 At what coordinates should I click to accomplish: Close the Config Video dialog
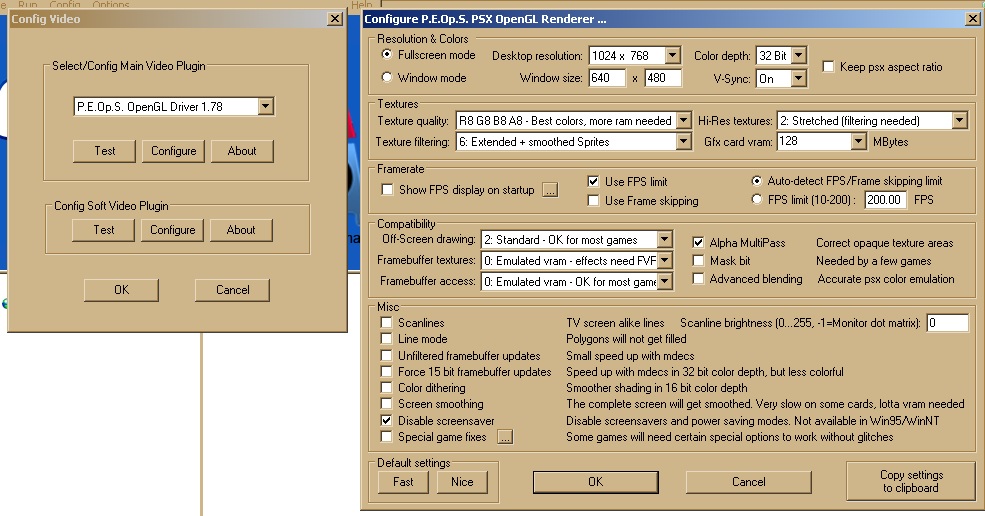[335, 19]
